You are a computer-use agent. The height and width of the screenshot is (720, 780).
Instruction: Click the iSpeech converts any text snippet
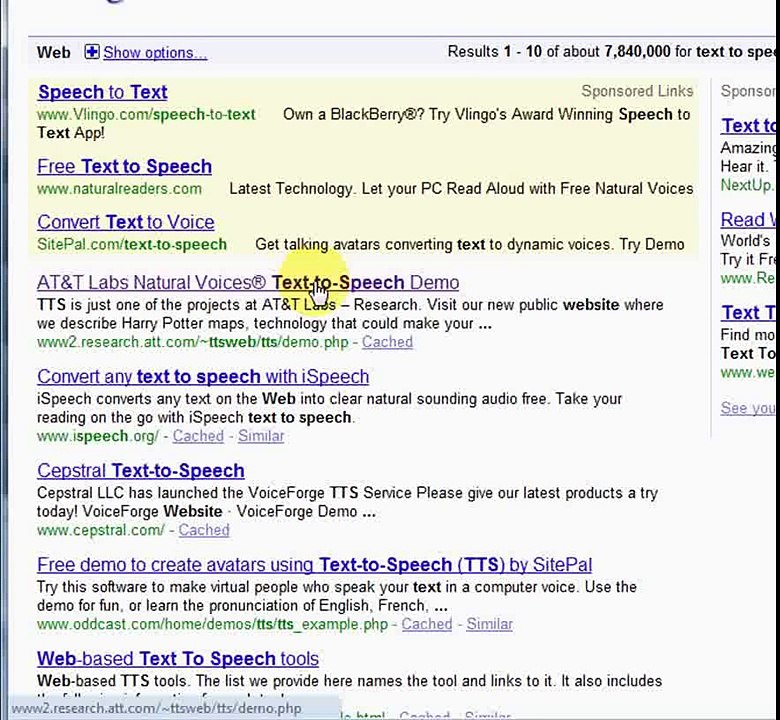329,408
